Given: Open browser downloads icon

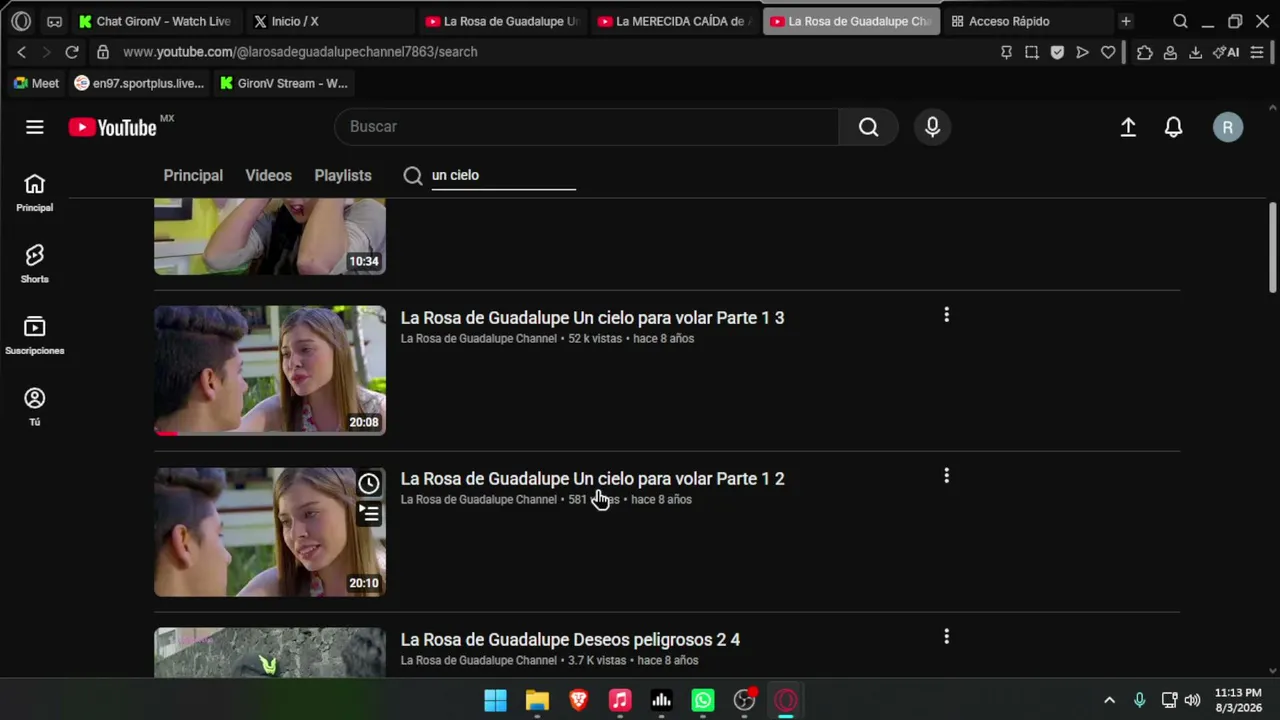Looking at the screenshot, I should coord(1195,52).
